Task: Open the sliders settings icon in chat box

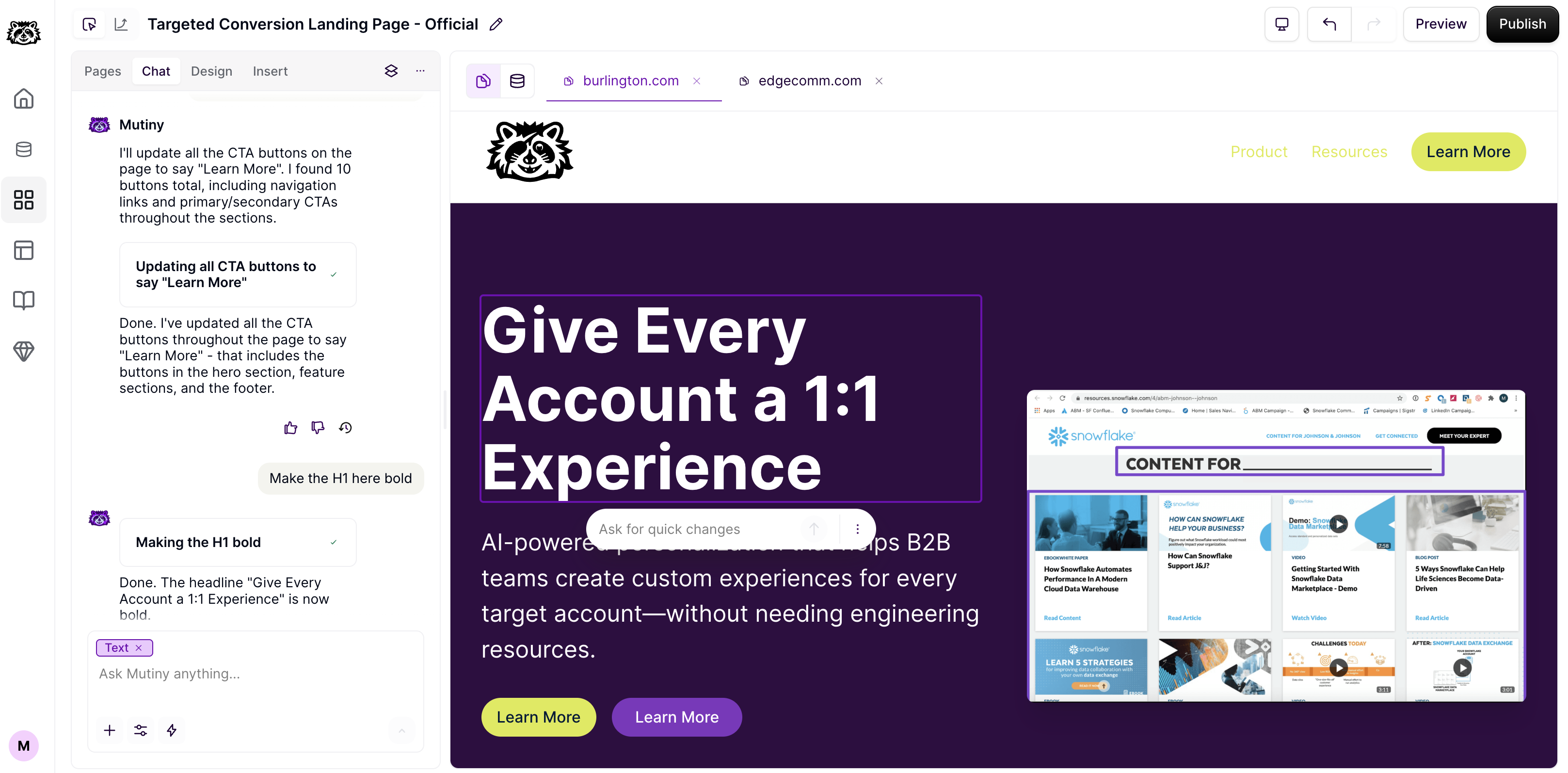Action: pos(141,730)
